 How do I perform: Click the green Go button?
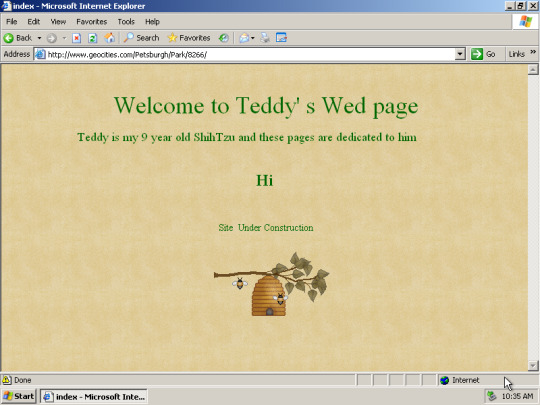[483, 54]
